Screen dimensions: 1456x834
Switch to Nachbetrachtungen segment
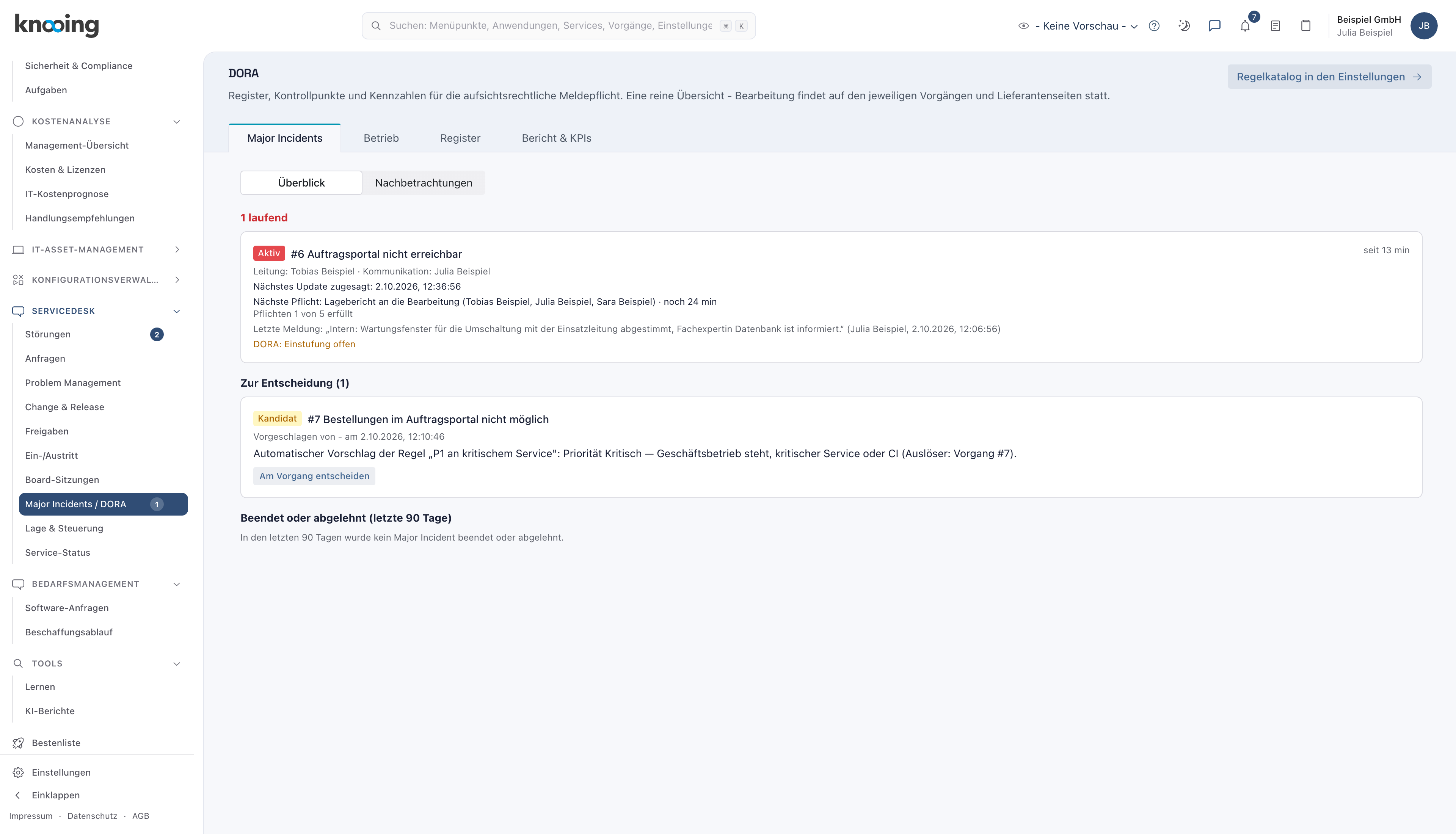[x=424, y=183]
